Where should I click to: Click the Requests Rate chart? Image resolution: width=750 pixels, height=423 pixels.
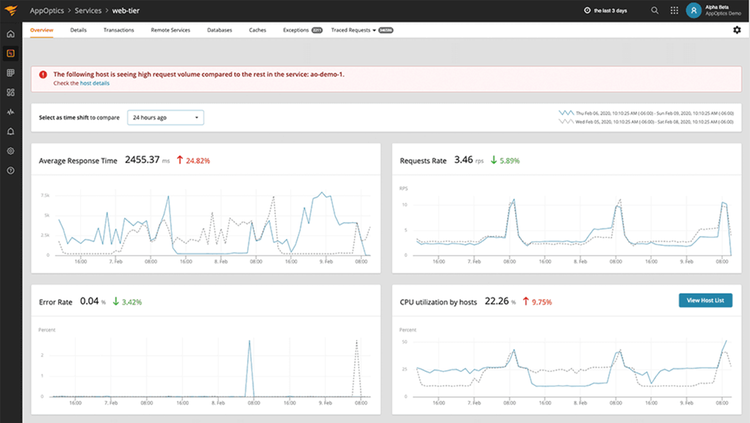tap(567, 225)
